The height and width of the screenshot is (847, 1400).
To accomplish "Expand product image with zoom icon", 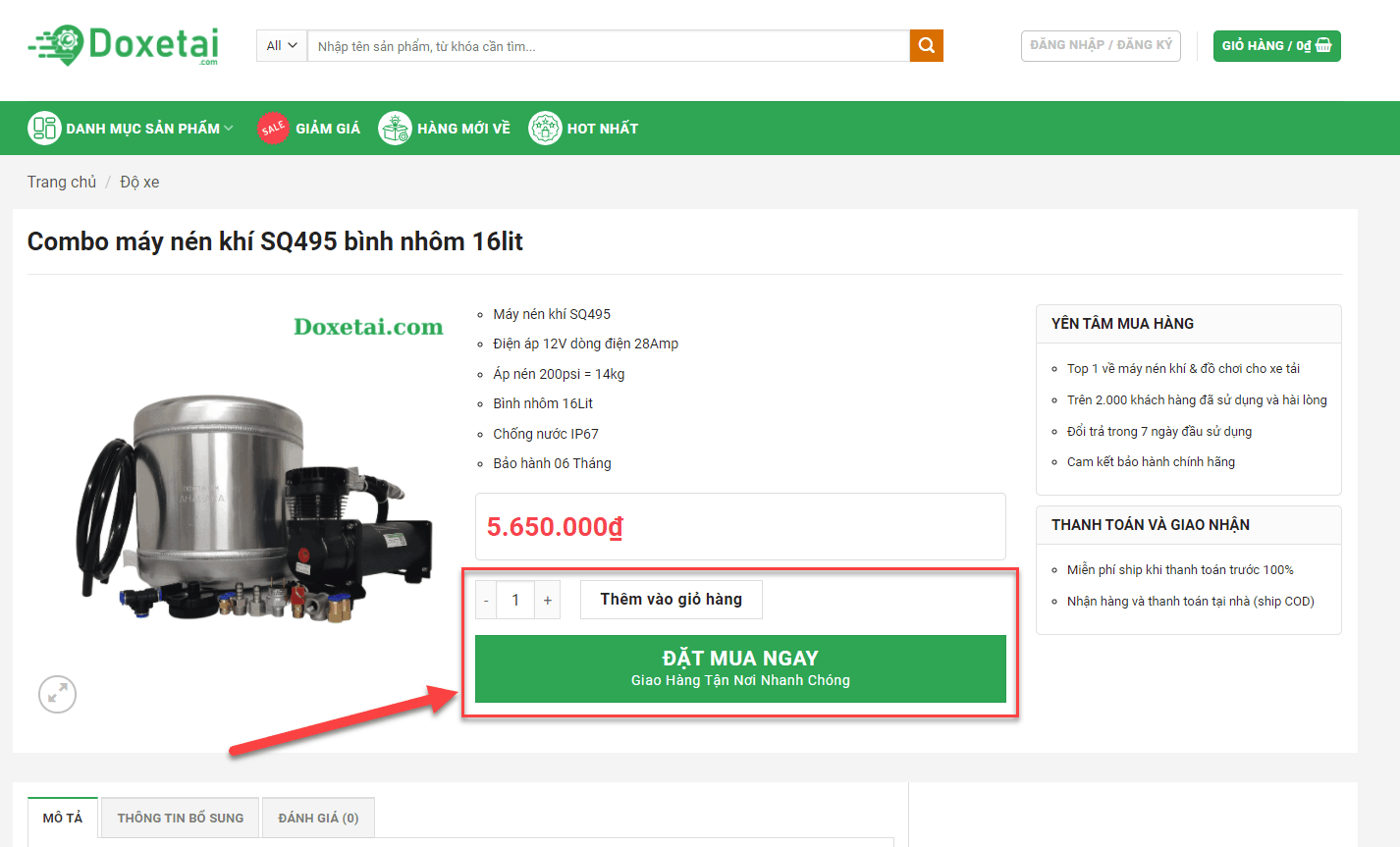I will [57, 695].
